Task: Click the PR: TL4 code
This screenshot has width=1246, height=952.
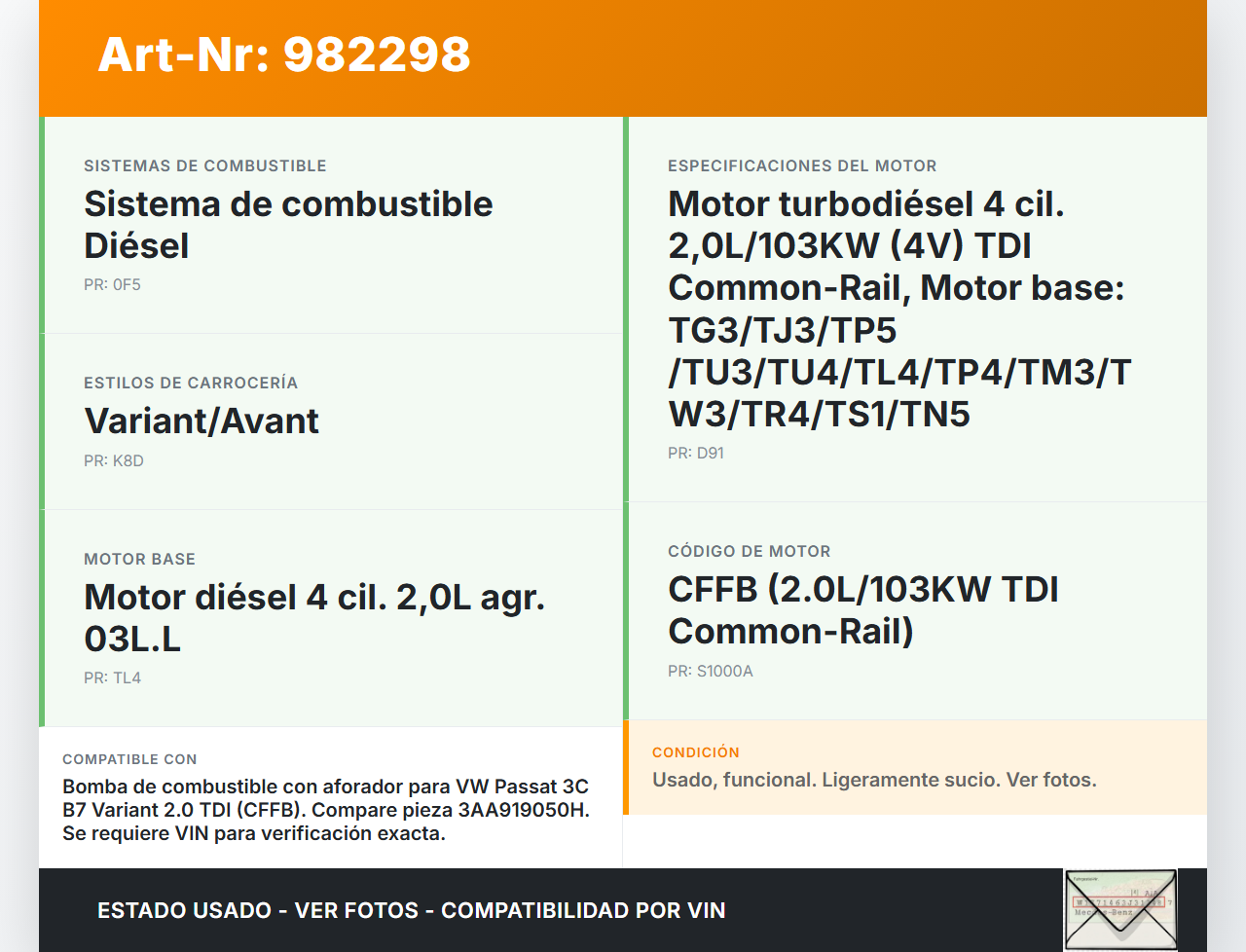Action: pyautogui.click(x=112, y=678)
